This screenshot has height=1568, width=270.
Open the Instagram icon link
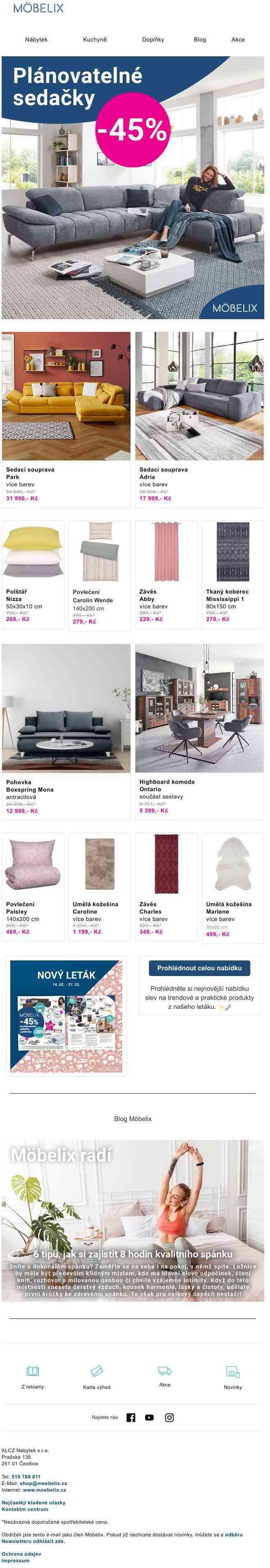click(169, 1416)
